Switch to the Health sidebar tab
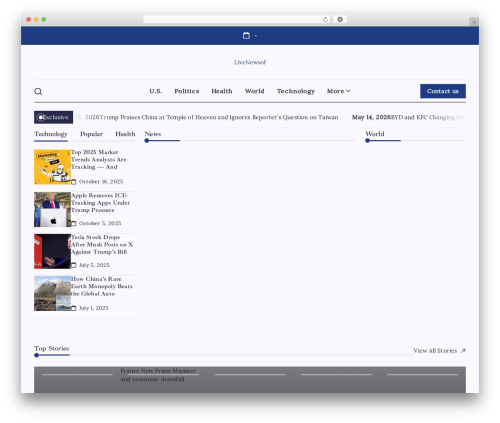This screenshot has width=500, height=423. [125, 134]
